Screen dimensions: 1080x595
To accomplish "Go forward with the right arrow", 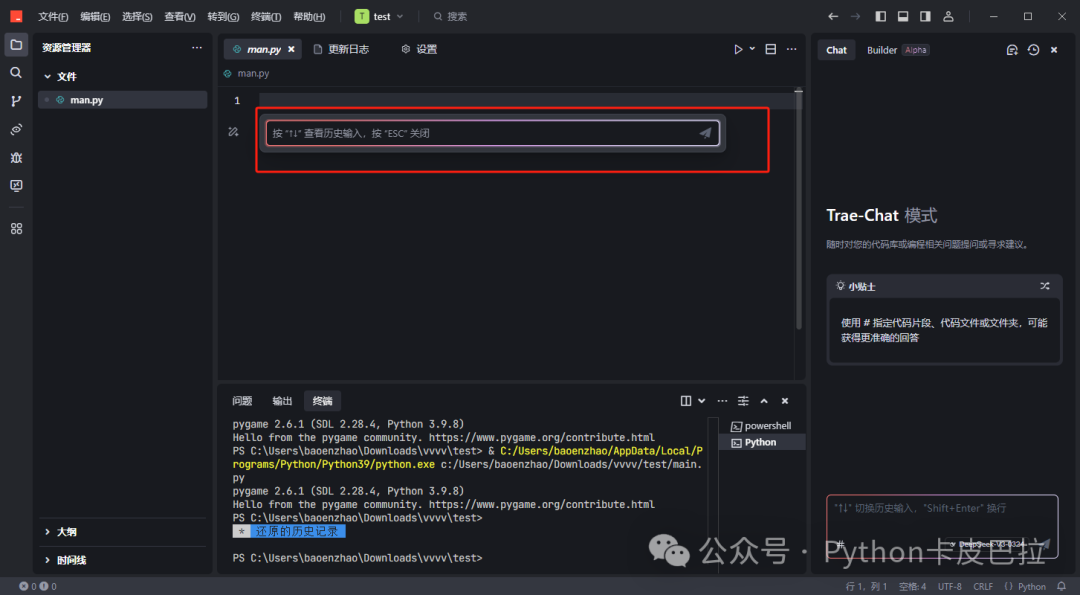I will click(855, 17).
